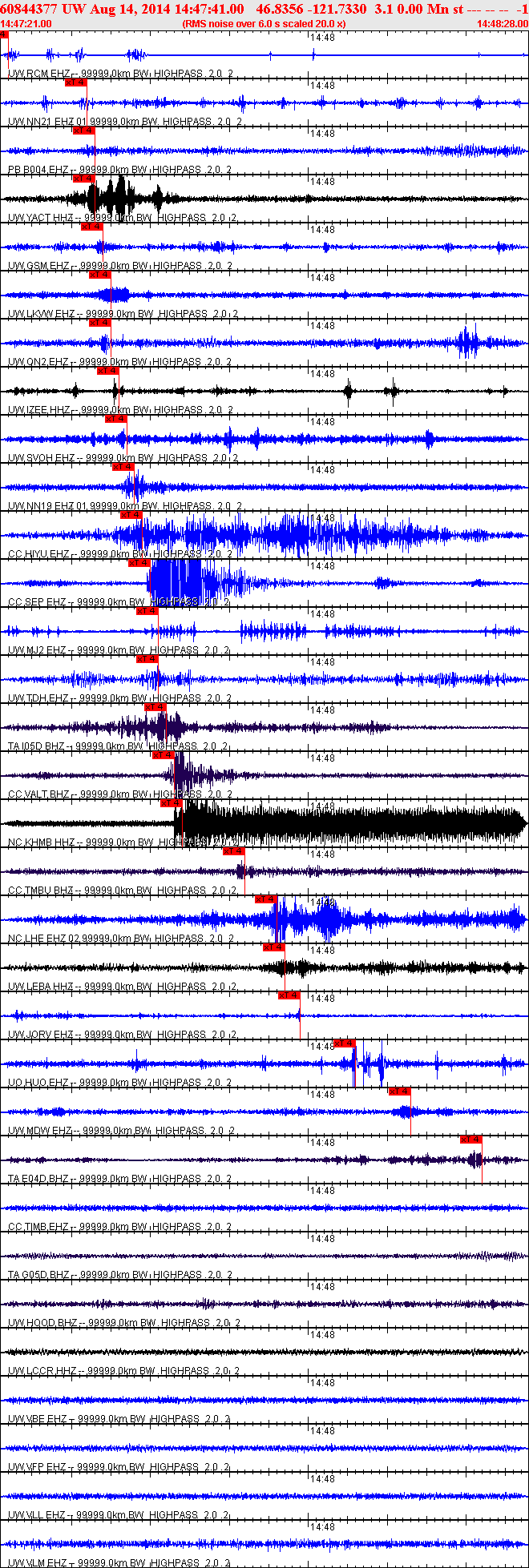This screenshot has height=1568, width=529.
Task: Click the TA.G05D BHZ station label
Action: click(x=38, y=1275)
